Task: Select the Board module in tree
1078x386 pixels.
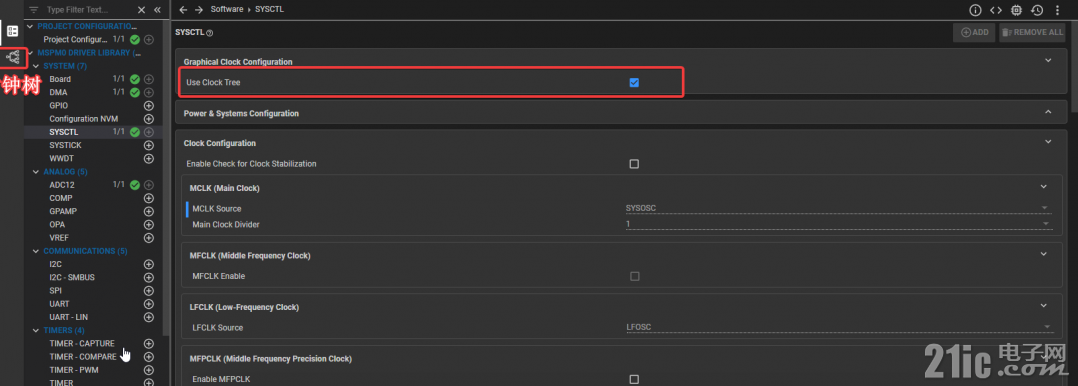Action: click(60, 79)
